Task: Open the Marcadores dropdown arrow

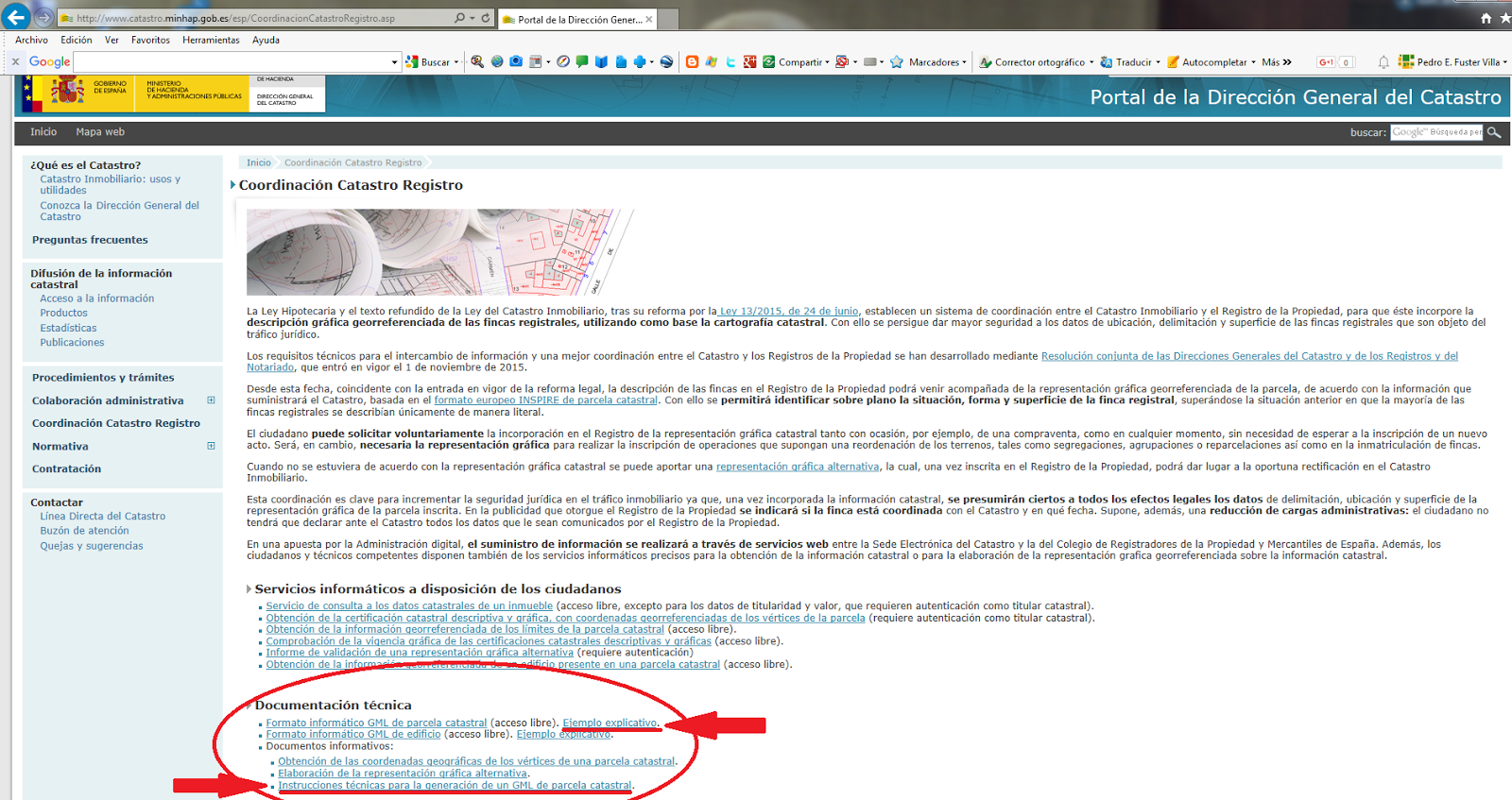Action: tap(964, 62)
